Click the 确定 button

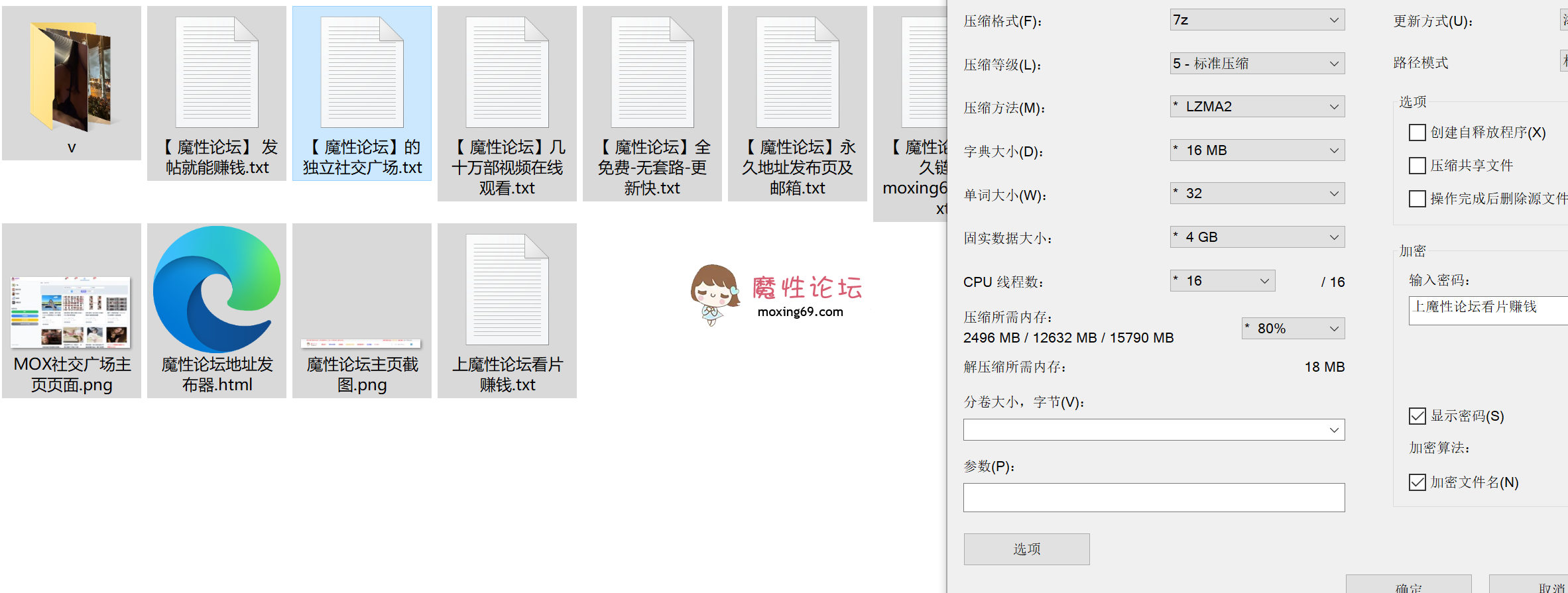(1408, 585)
